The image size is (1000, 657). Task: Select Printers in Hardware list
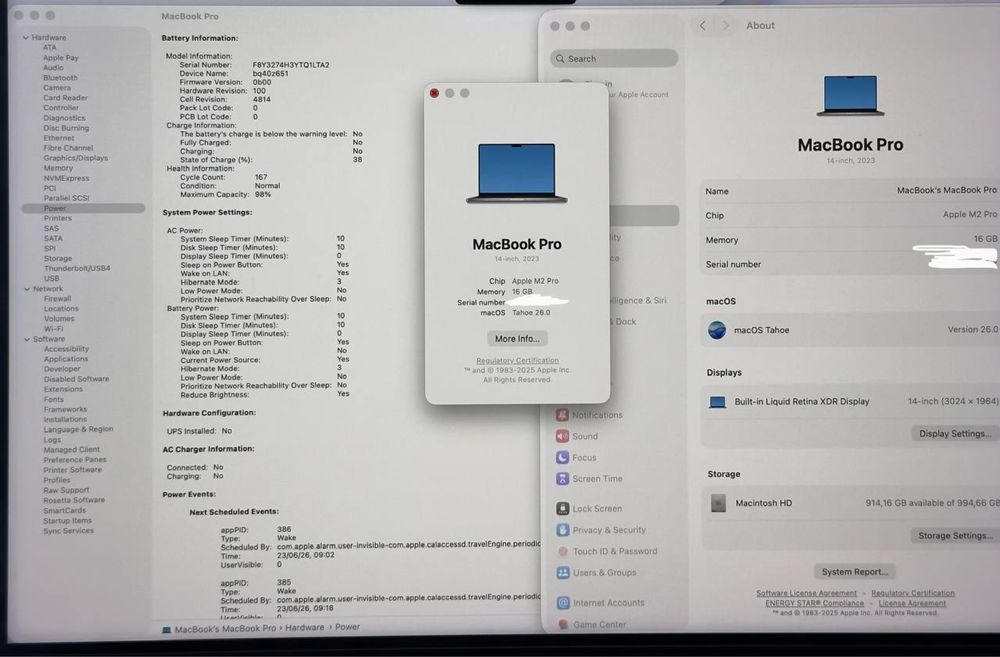click(x=57, y=218)
